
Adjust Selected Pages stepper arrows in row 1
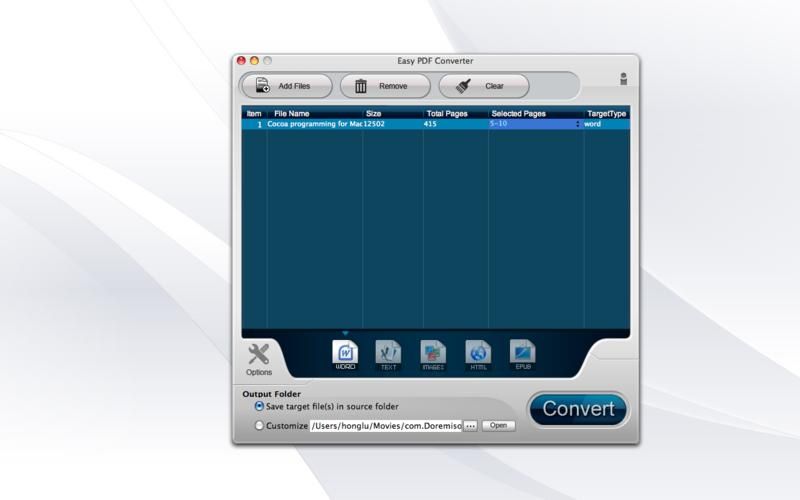click(x=578, y=124)
